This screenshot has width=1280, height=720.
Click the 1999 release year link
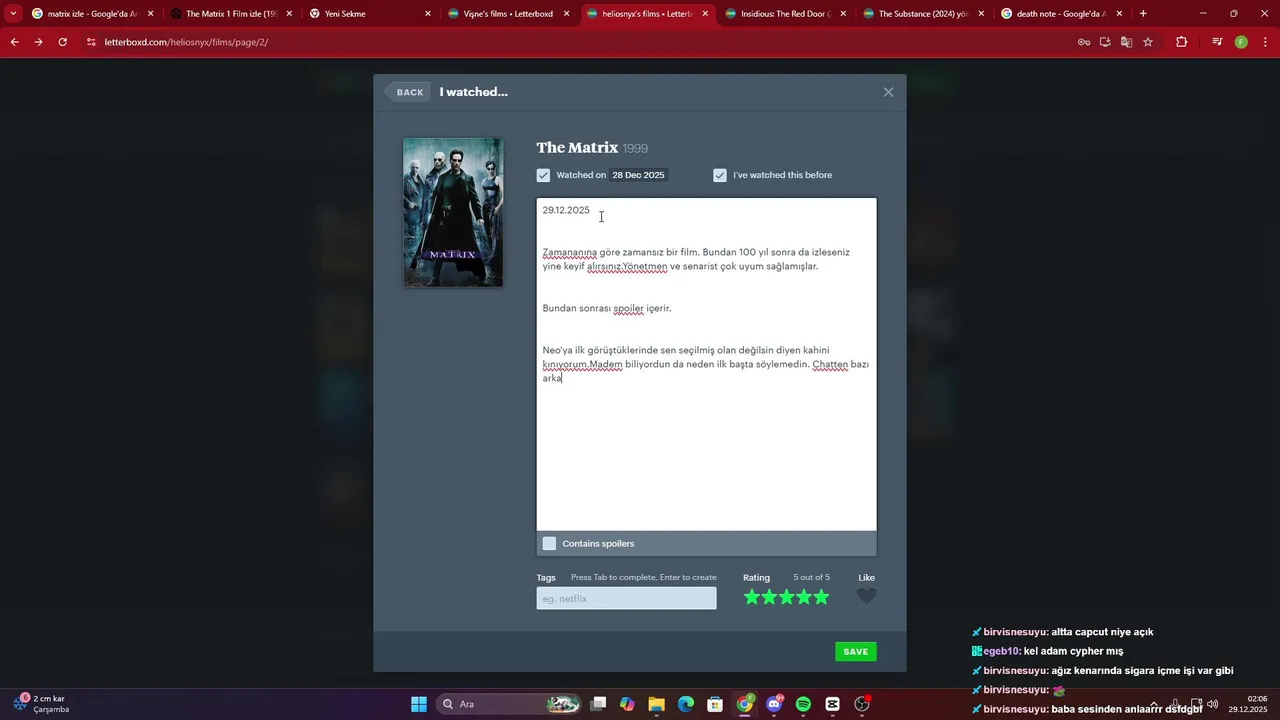(635, 148)
